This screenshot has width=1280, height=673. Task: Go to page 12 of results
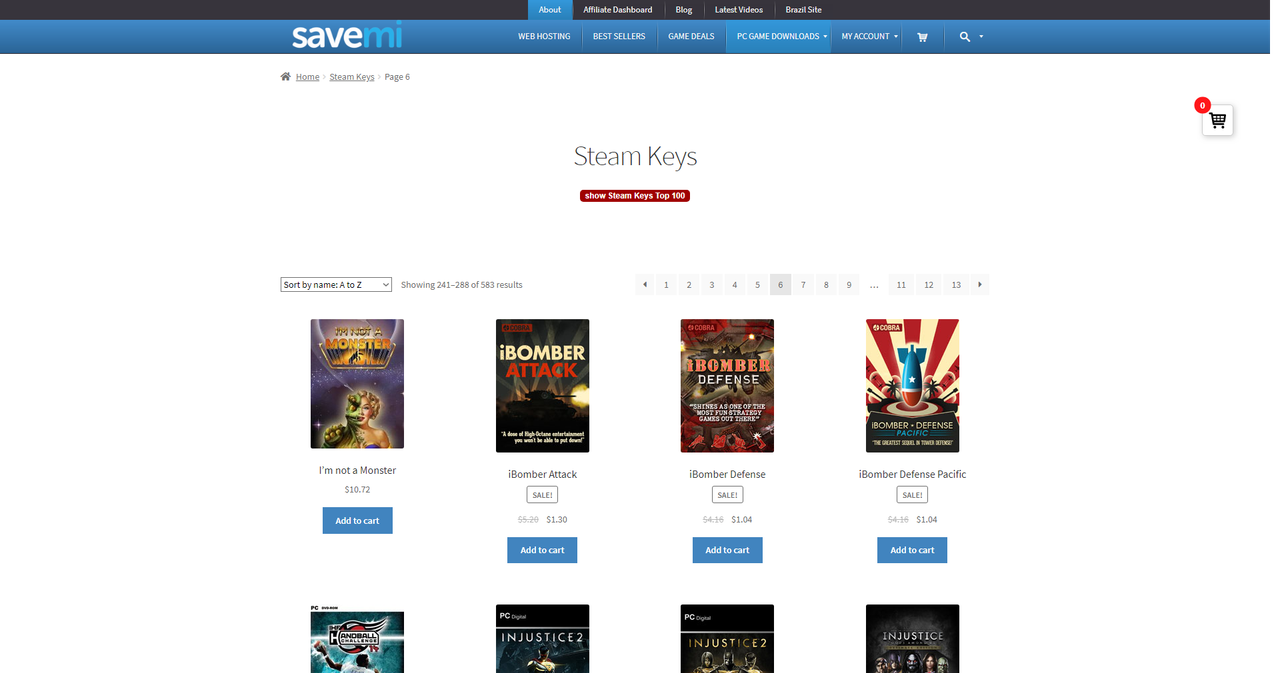click(x=929, y=285)
